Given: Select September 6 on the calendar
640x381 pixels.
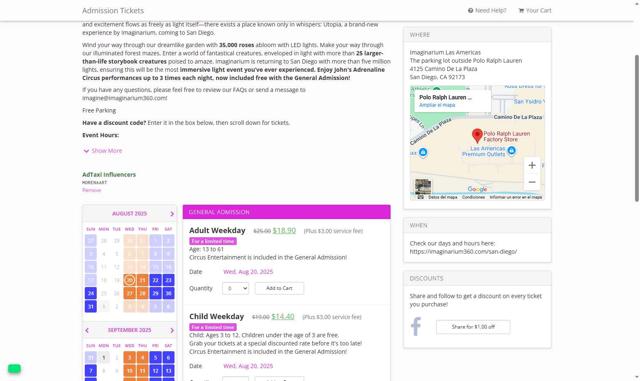Looking at the screenshot, I should (x=169, y=357).
